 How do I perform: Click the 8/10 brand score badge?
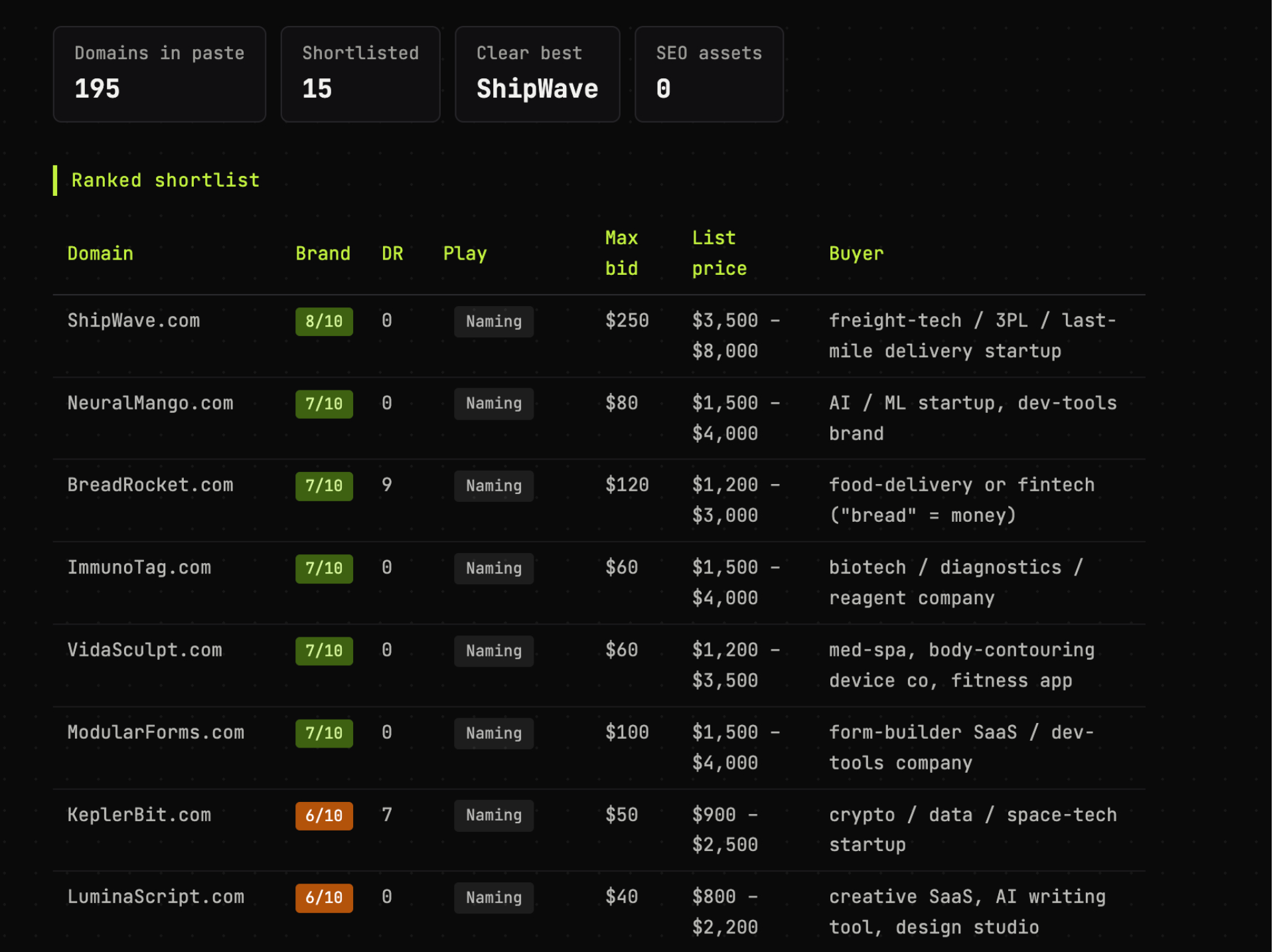pos(324,321)
